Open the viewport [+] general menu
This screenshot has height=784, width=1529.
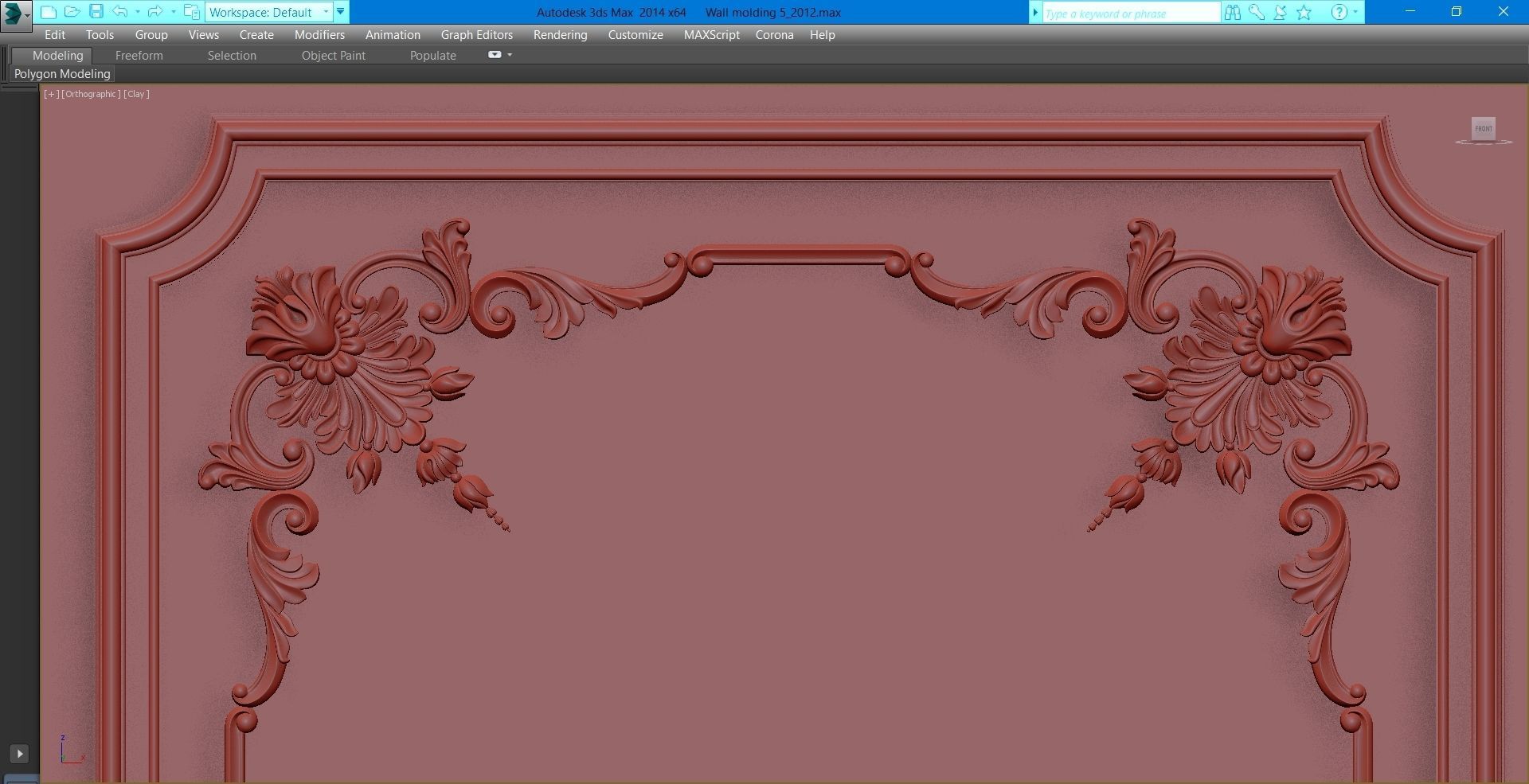tap(52, 94)
